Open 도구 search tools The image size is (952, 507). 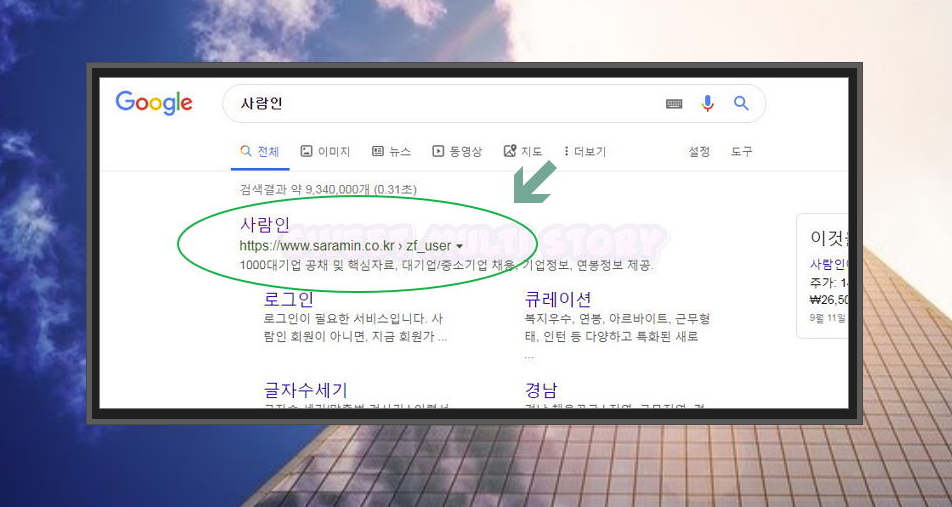741,151
